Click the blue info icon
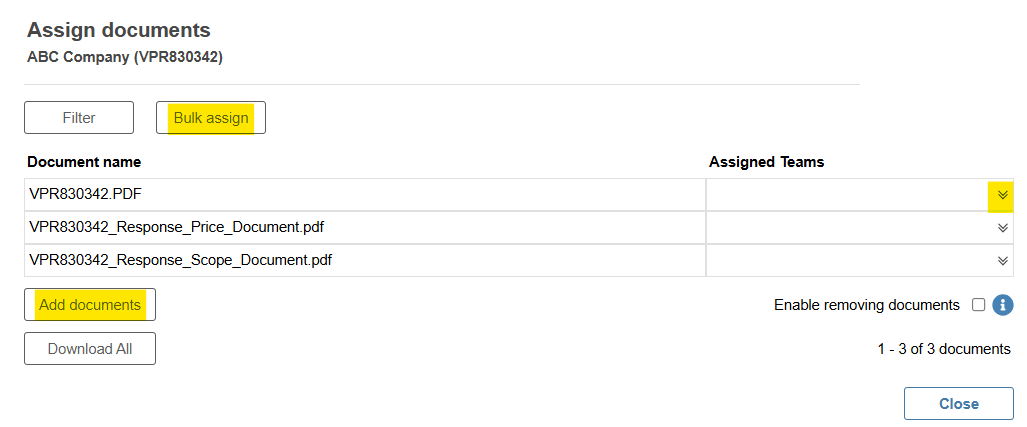This screenshot has height=427, width=1027. point(1002,305)
